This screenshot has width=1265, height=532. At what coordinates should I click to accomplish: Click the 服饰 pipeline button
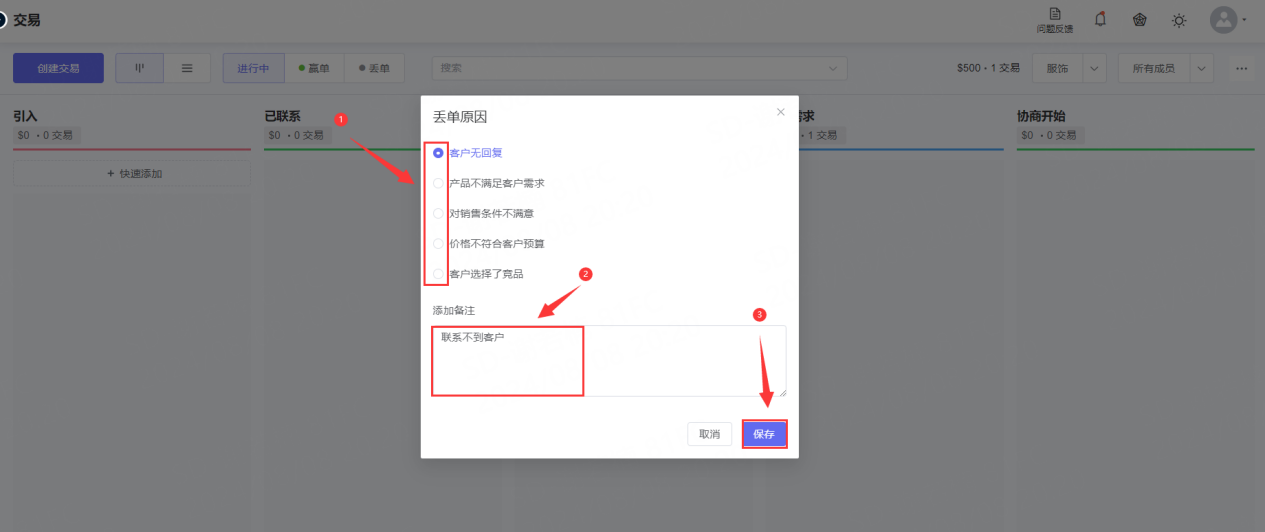(x=1057, y=68)
